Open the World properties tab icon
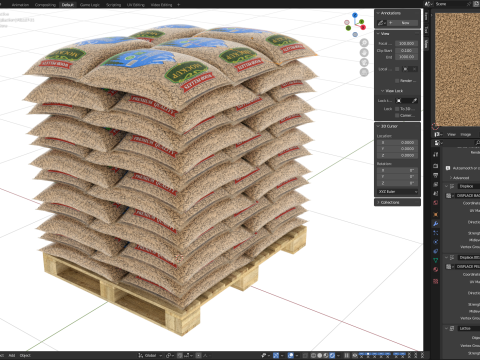The image size is (480, 360). (435, 203)
